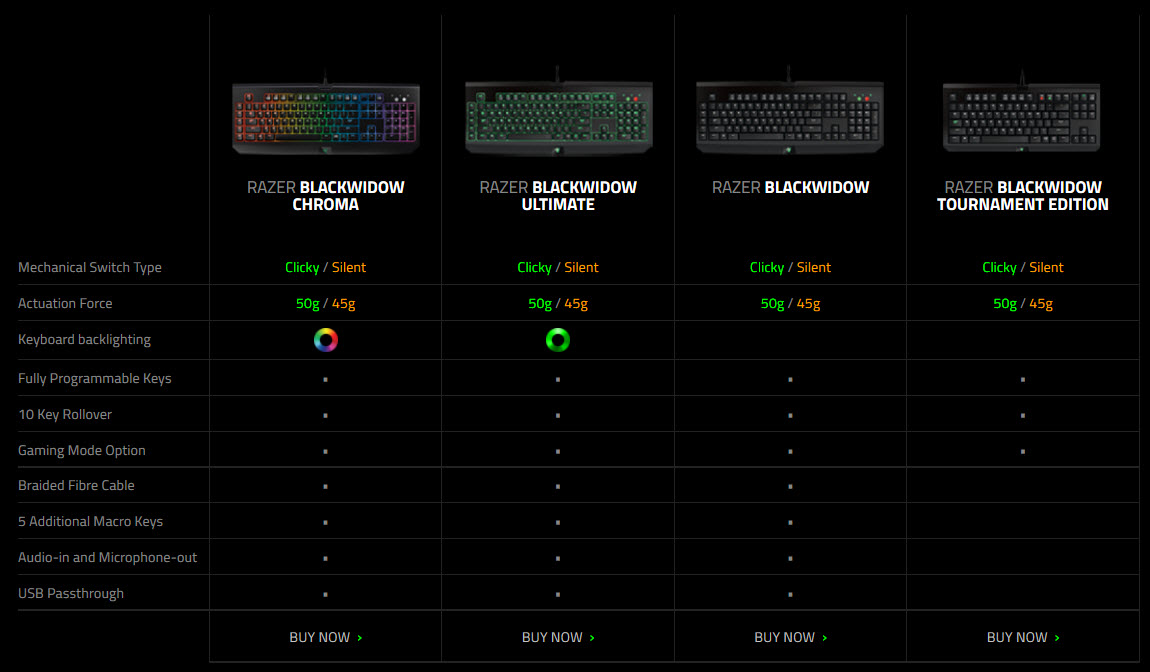This screenshot has height=672, width=1150.
Task: Open the Razer BlackWidow Ultimate title
Action: click(x=558, y=196)
